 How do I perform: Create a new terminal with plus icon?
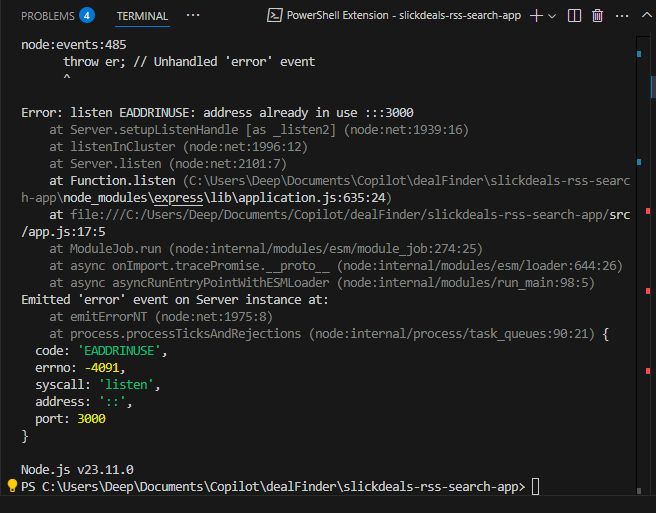[536, 16]
